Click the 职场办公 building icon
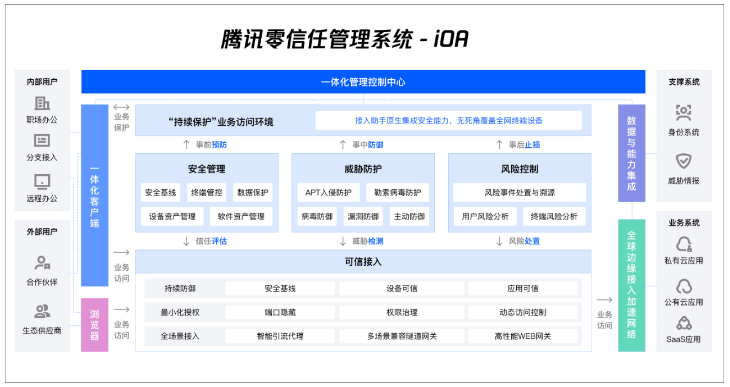The image size is (730, 387). coord(42,103)
